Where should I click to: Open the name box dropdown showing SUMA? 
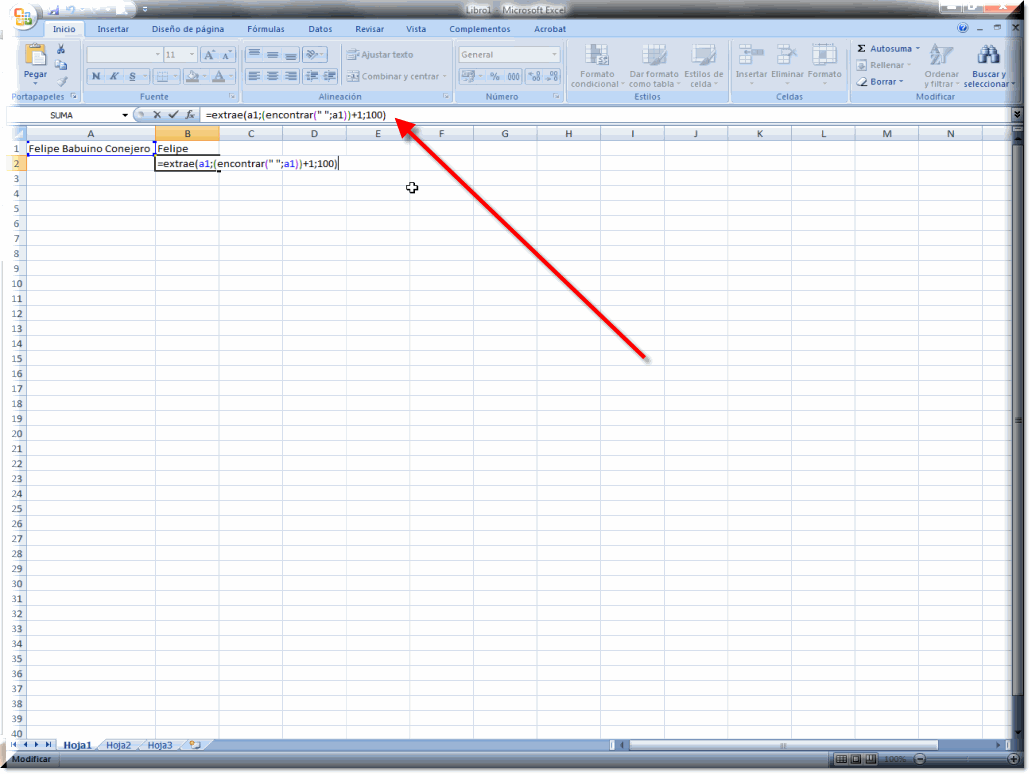point(125,115)
